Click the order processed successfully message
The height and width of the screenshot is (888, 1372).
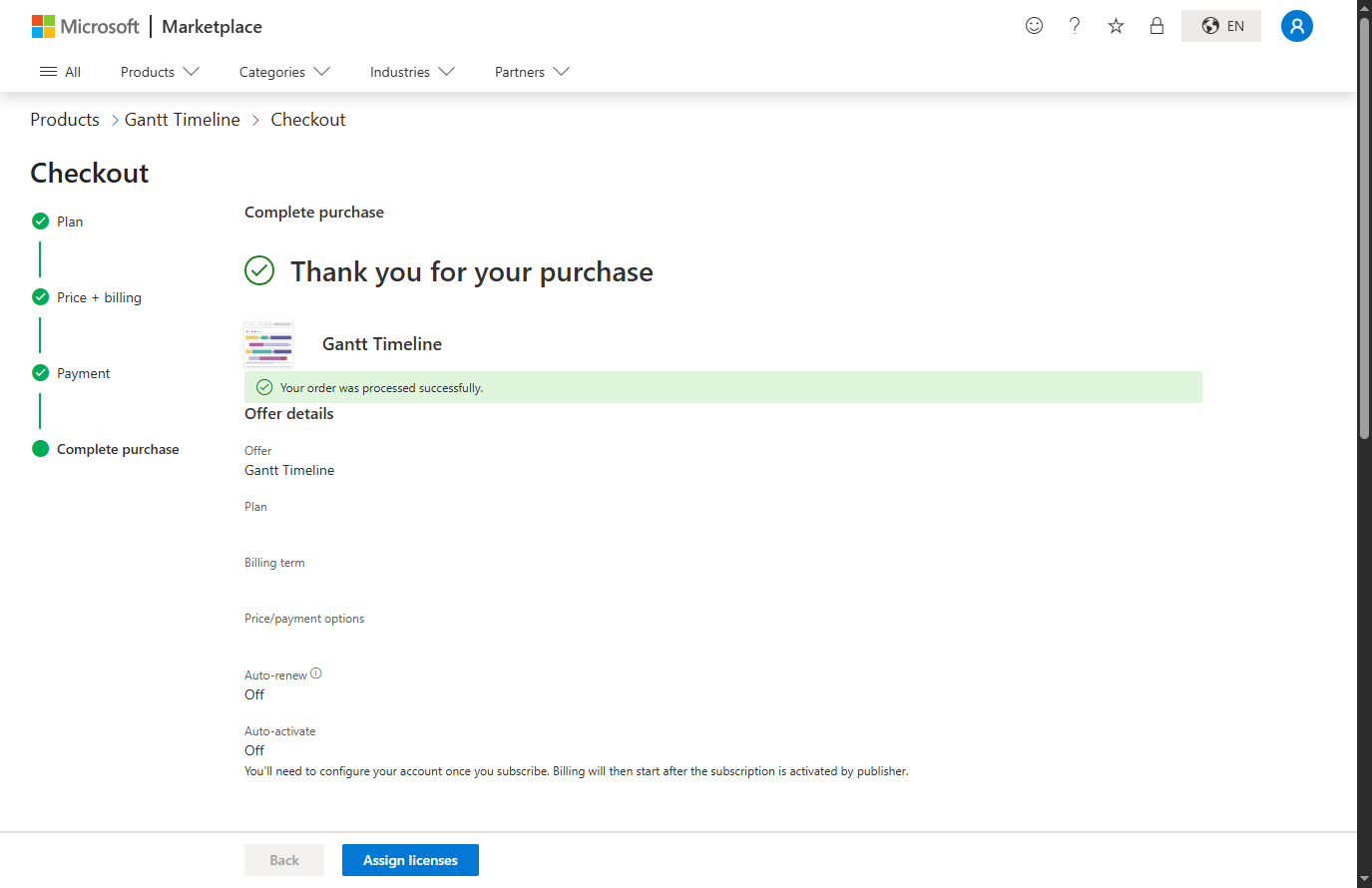point(723,387)
